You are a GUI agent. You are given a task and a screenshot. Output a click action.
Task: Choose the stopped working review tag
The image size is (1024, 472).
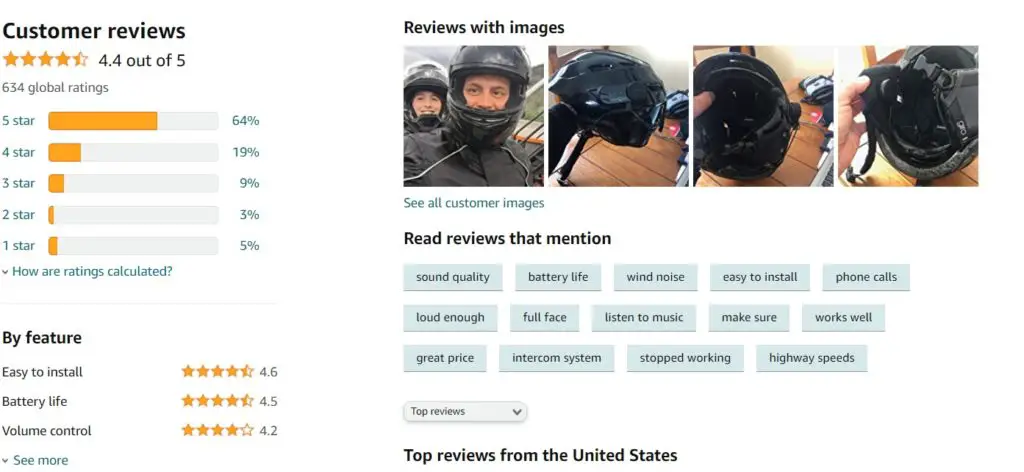click(x=685, y=358)
